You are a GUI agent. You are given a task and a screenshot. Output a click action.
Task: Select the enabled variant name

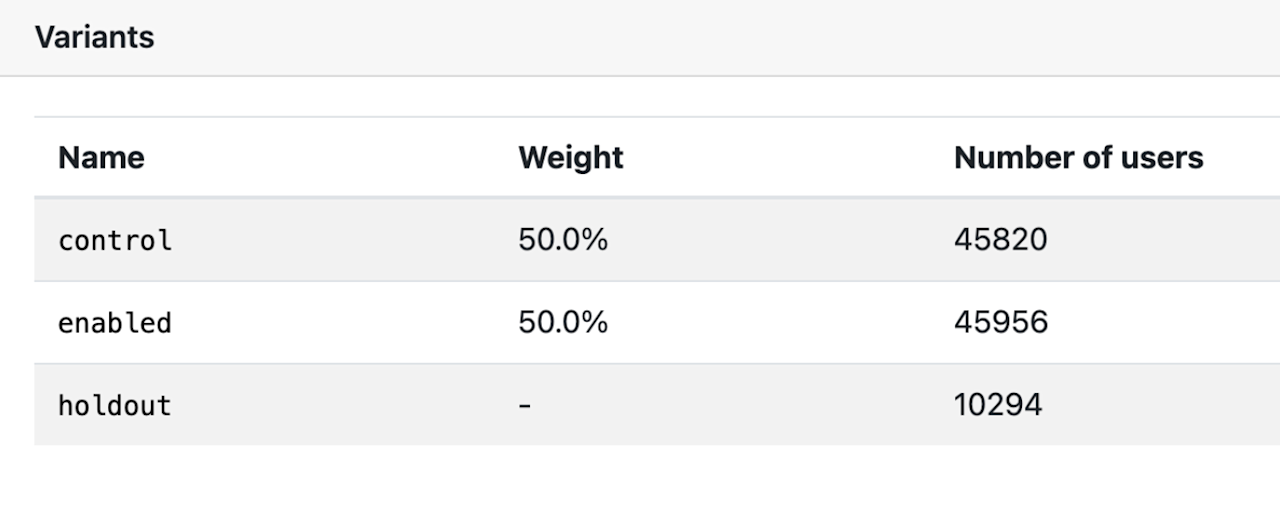115,322
